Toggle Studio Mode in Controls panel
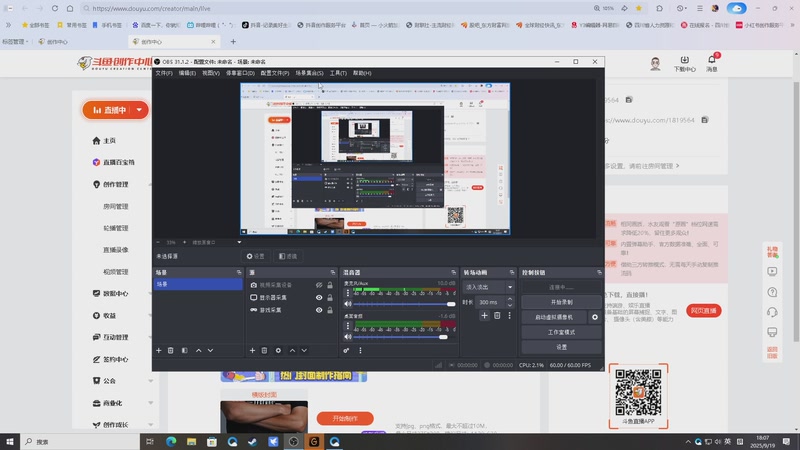Viewport: 800px width, 450px height. (561, 332)
